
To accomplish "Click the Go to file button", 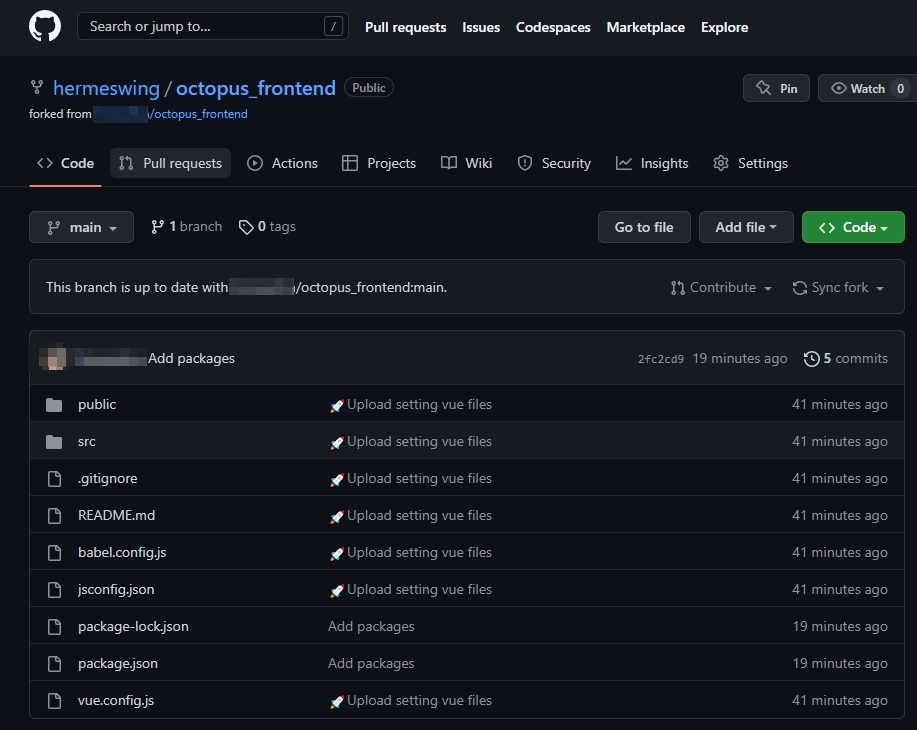I will pyautogui.click(x=644, y=227).
